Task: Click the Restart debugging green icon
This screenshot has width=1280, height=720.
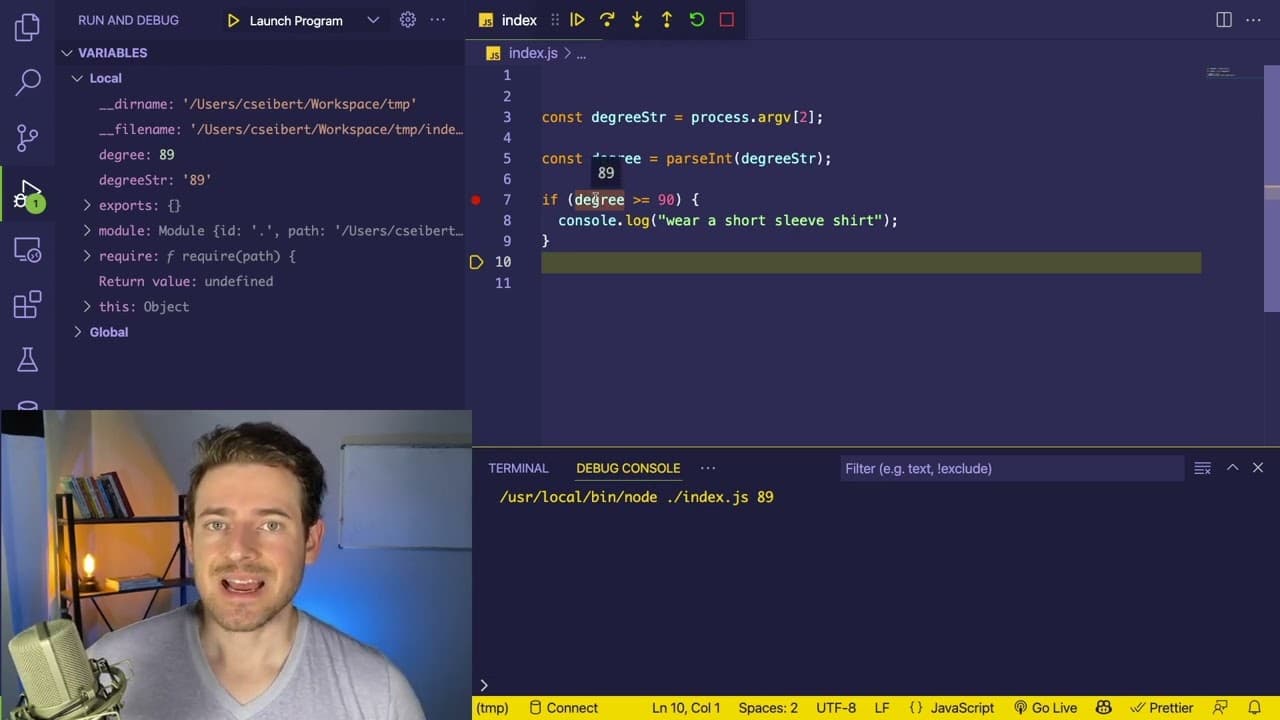Action: [x=697, y=20]
